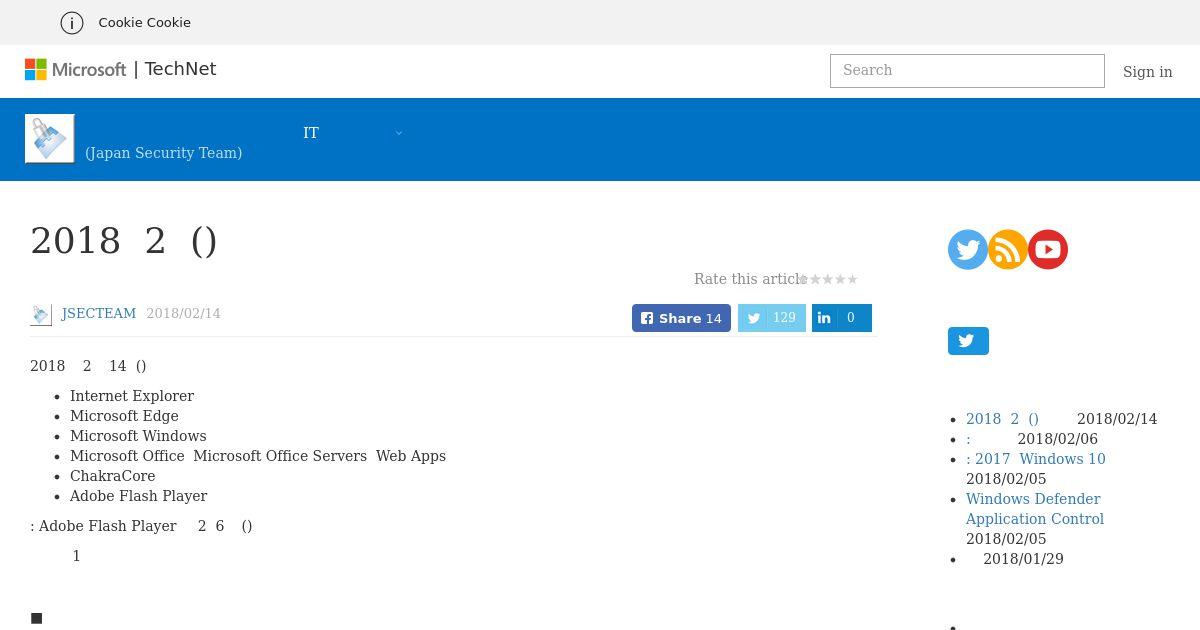Image resolution: width=1200 pixels, height=630 pixels.
Task: Click the cookie notice info icon
Action: coord(72,22)
